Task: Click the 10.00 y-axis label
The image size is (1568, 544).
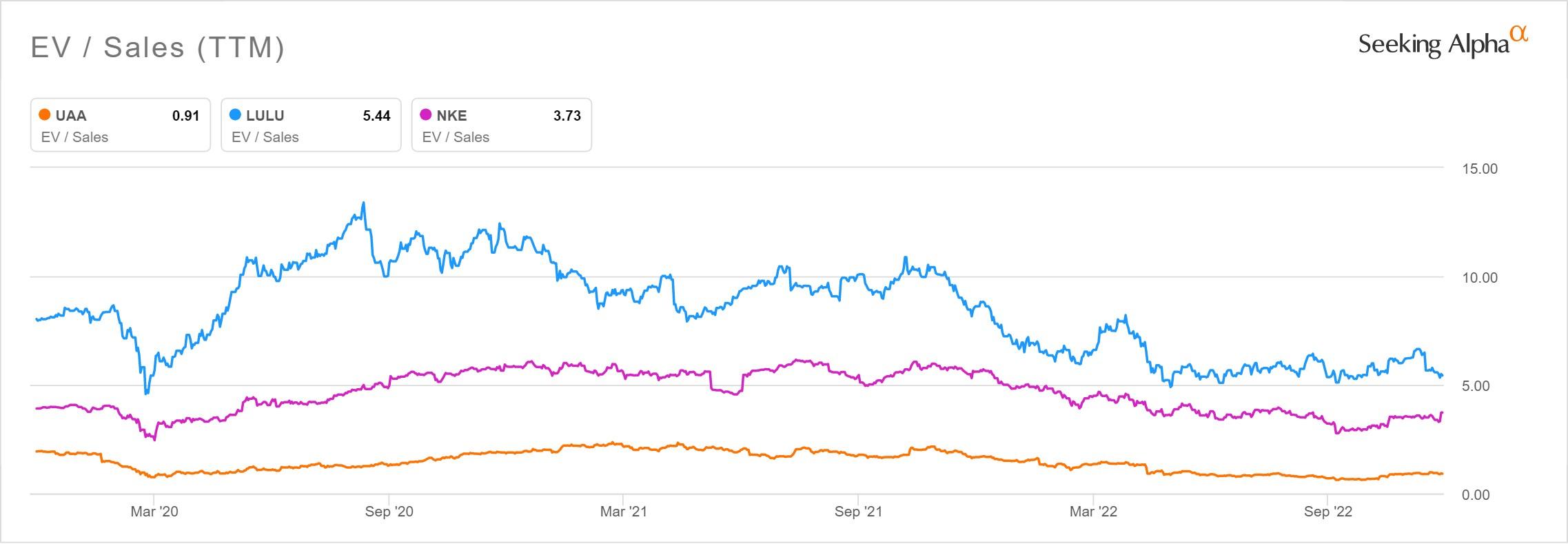Action: coord(1479,278)
